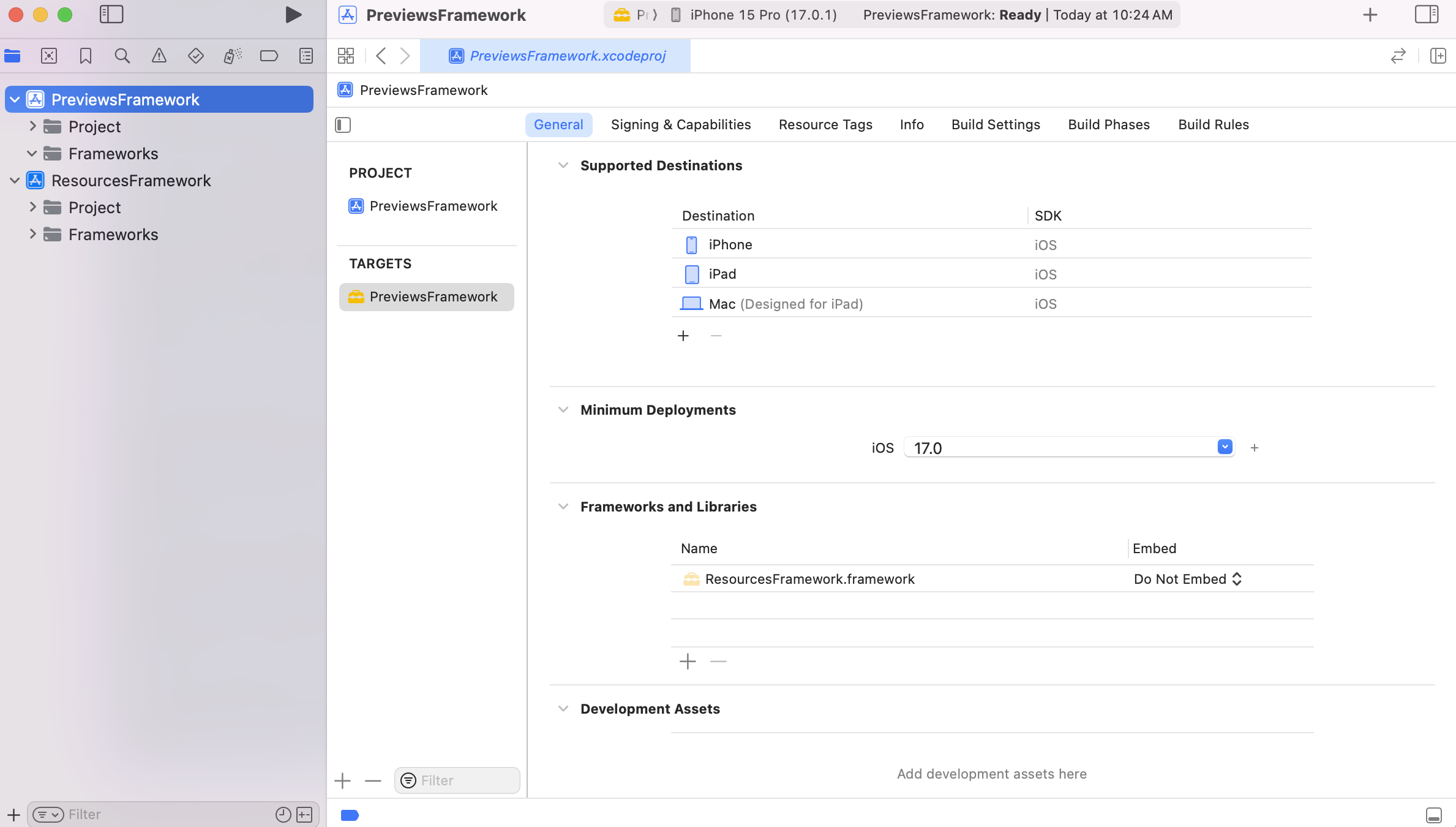Add a minimum deployment platform
The width and height of the screenshot is (1456, 827).
click(1255, 448)
